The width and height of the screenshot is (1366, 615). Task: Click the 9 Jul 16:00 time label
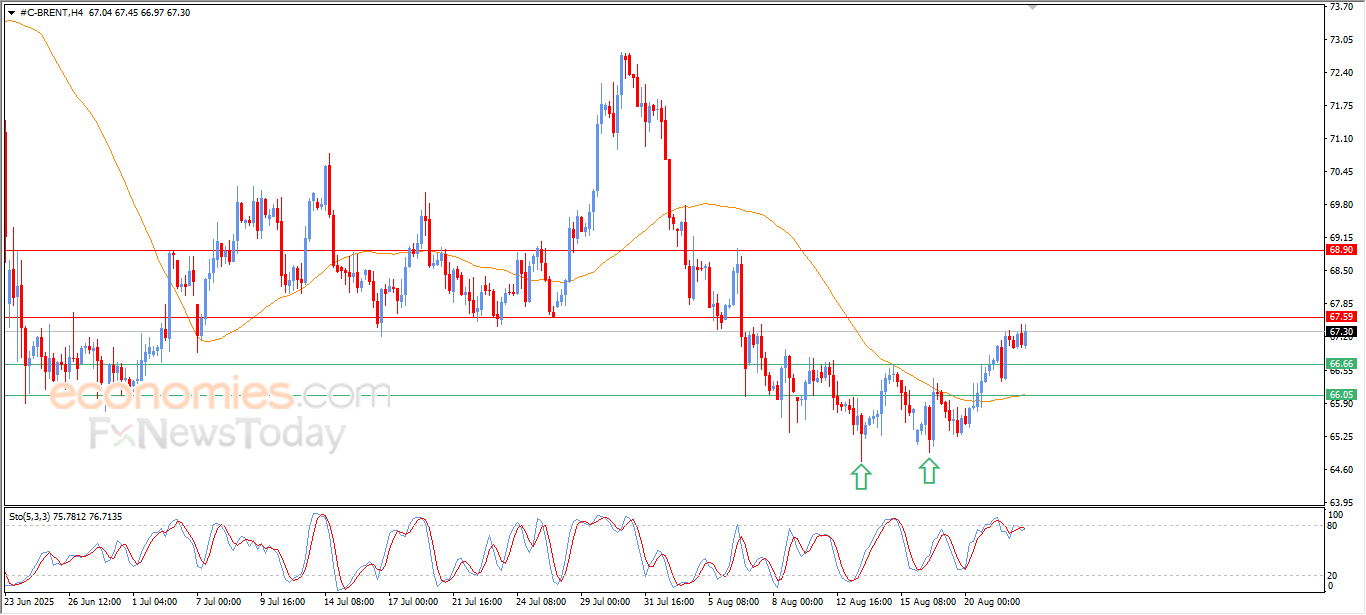click(x=285, y=602)
